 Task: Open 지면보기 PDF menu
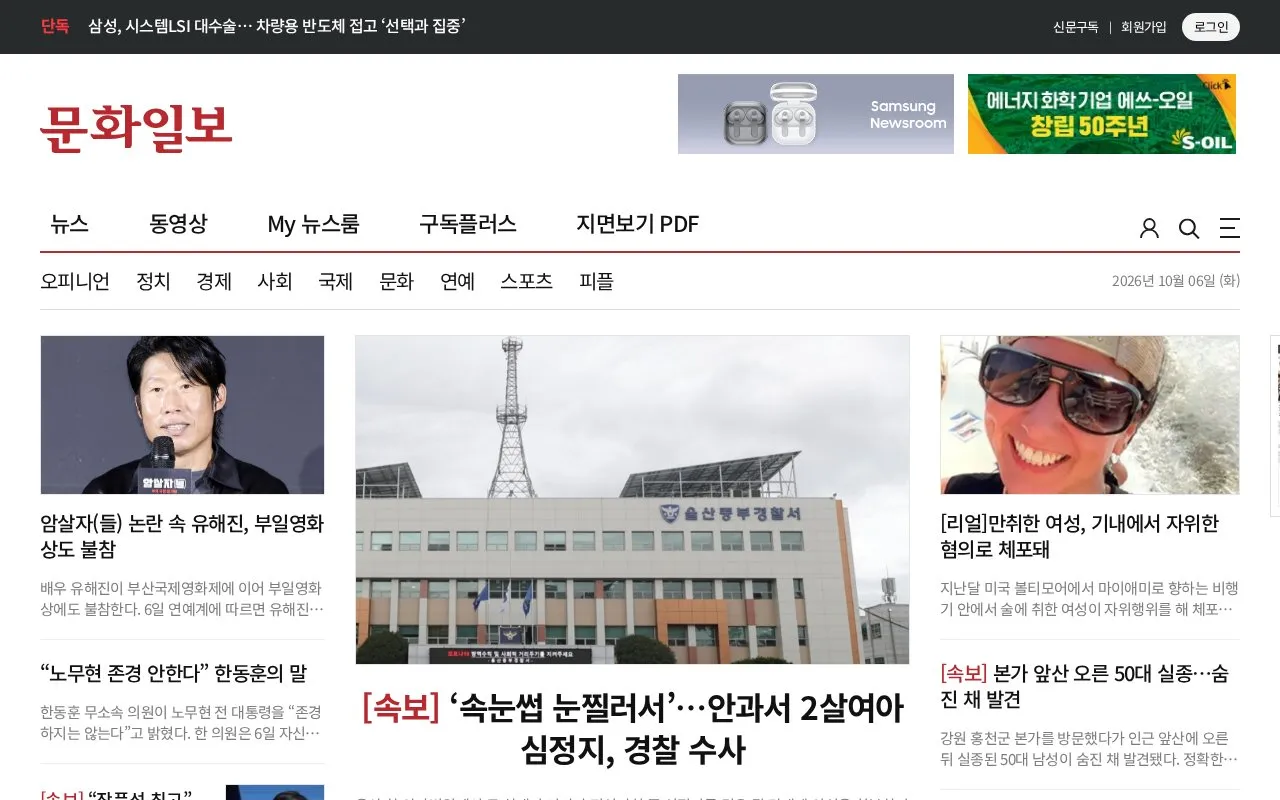tap(637, 224)
